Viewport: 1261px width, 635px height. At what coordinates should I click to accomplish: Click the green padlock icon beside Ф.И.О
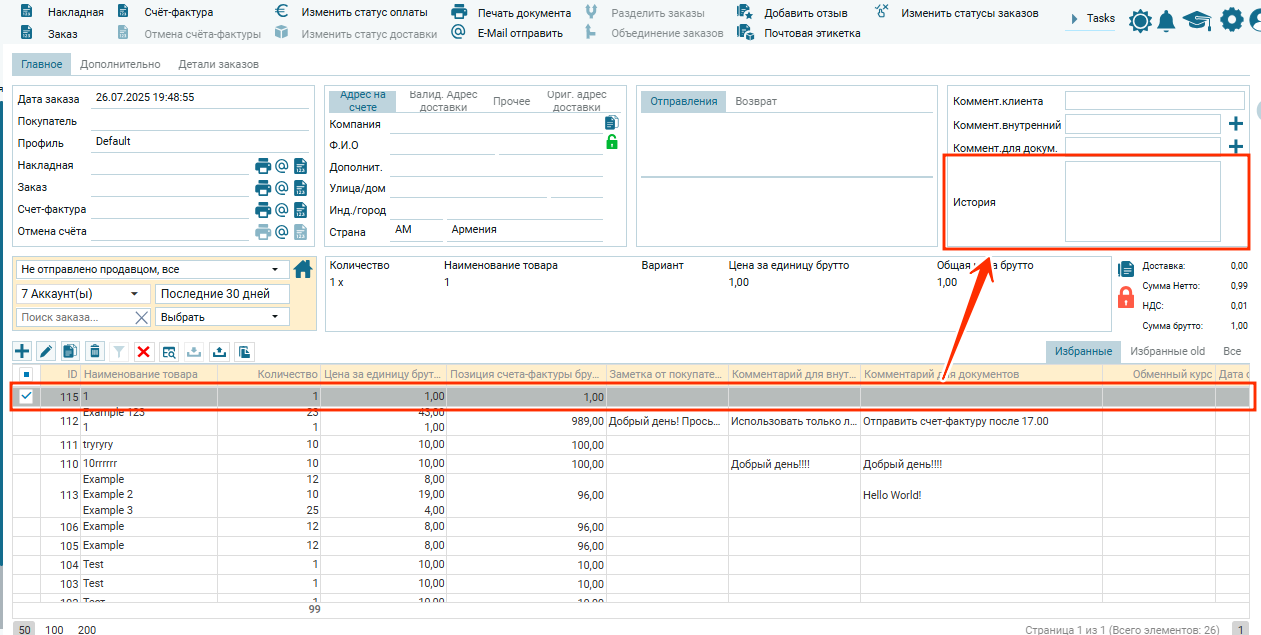[x=612, y=142]
